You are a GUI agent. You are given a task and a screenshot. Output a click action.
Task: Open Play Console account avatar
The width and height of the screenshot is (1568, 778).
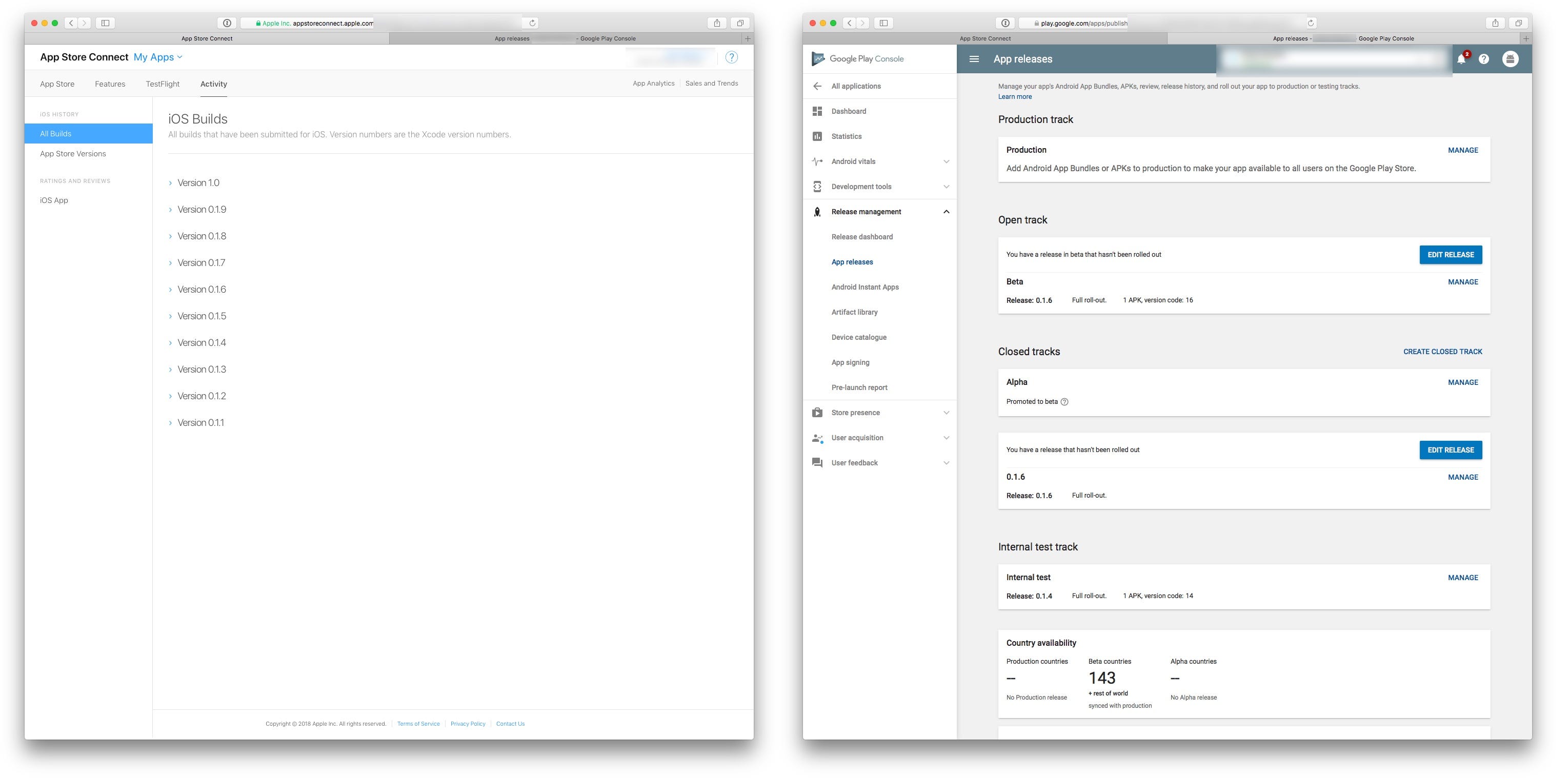pos(1510,59)
